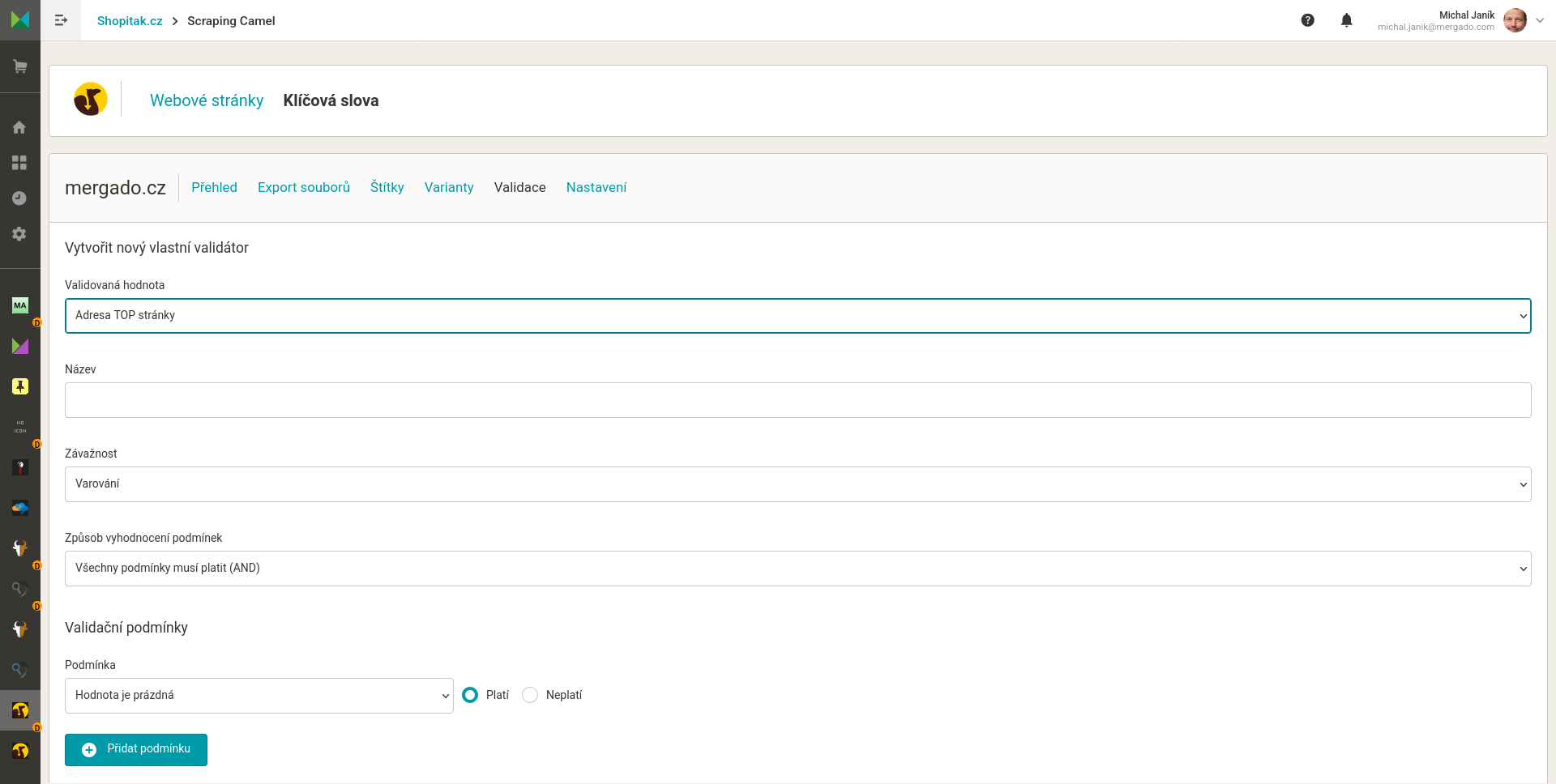Switch to the Štítky tab
This screenshot has width=1556, height=784.
click(x=387, y=187)
